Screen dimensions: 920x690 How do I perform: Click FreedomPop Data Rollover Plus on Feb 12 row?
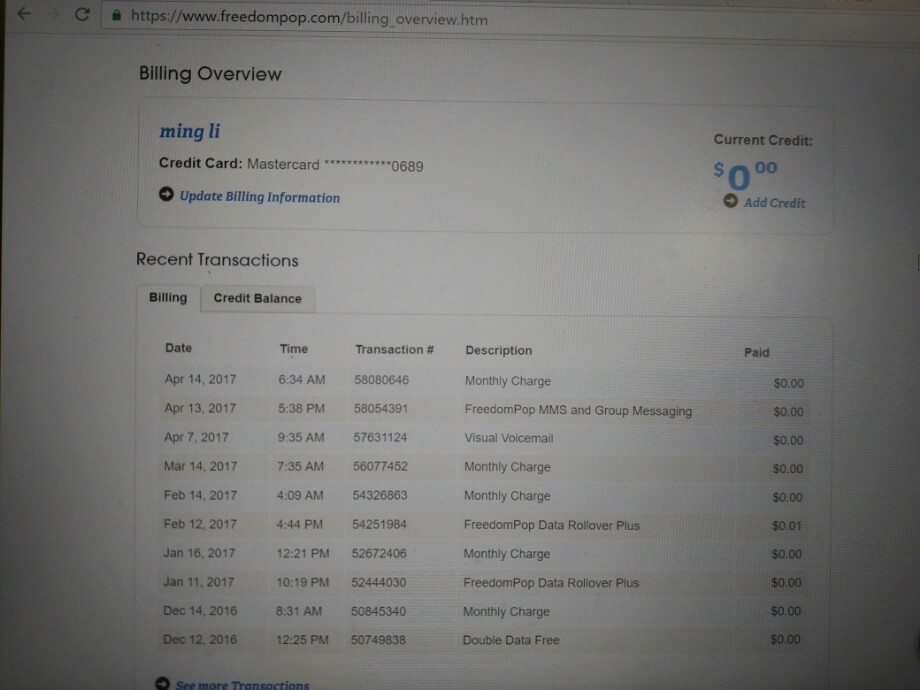[x=552, y=525]
